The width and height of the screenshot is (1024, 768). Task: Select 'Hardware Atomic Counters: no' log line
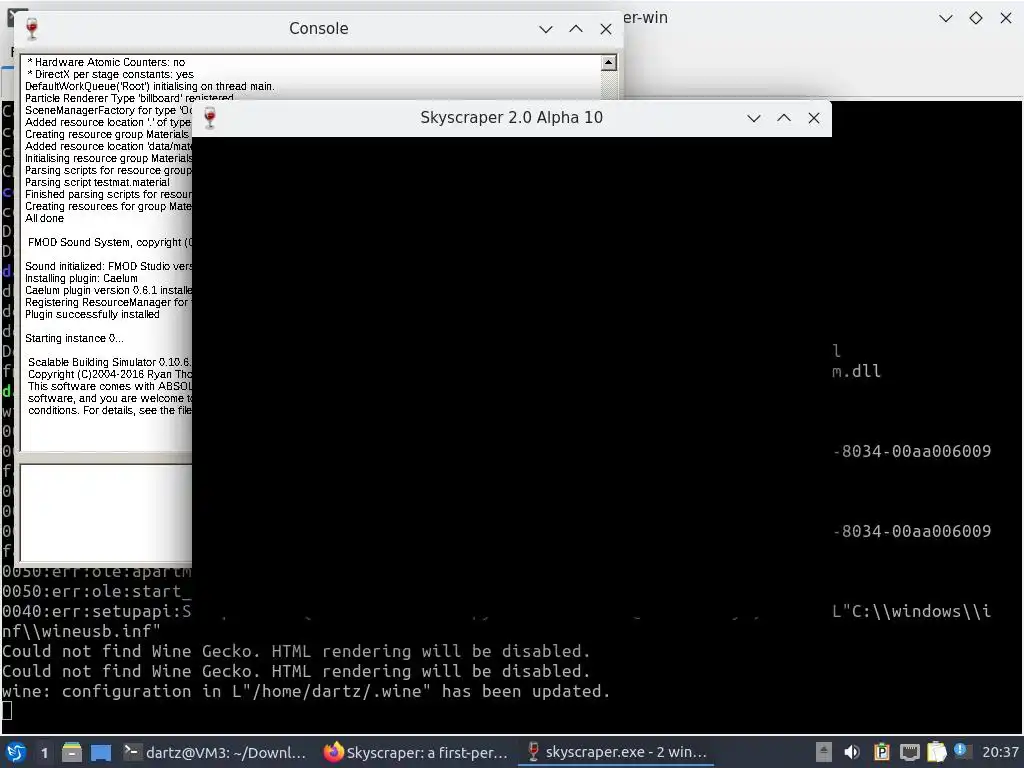pyautogui.click(x=106, y=62)
